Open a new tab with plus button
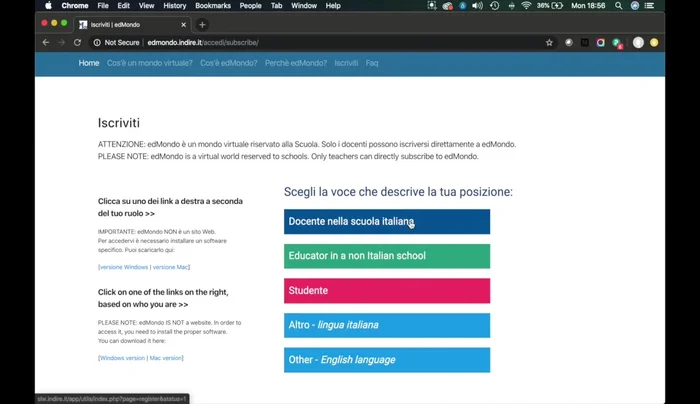This screenshot has width=700, height=404. [202, 25]
